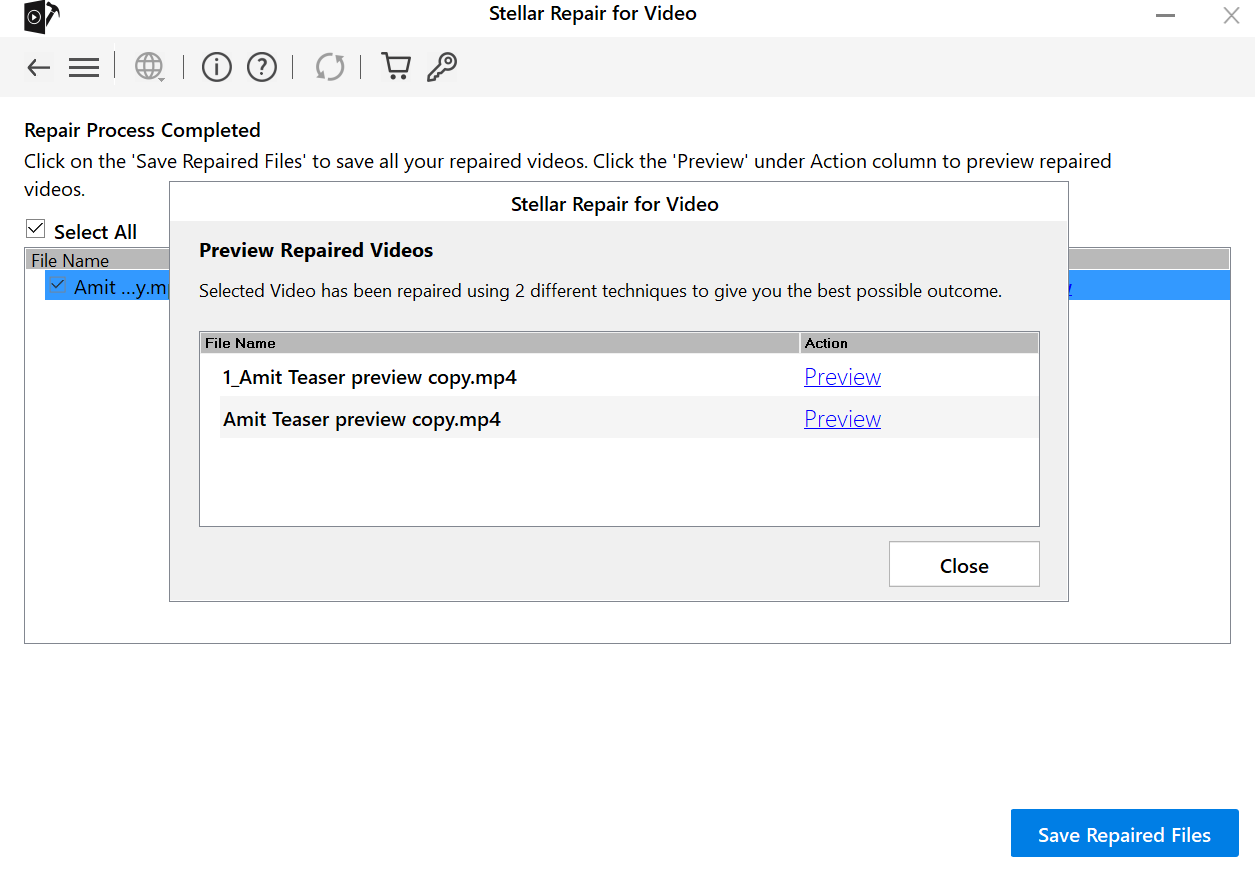Screen dimensions: 1255x887
Task: Click the back arrow icon
Action: (x=38, y=67)
